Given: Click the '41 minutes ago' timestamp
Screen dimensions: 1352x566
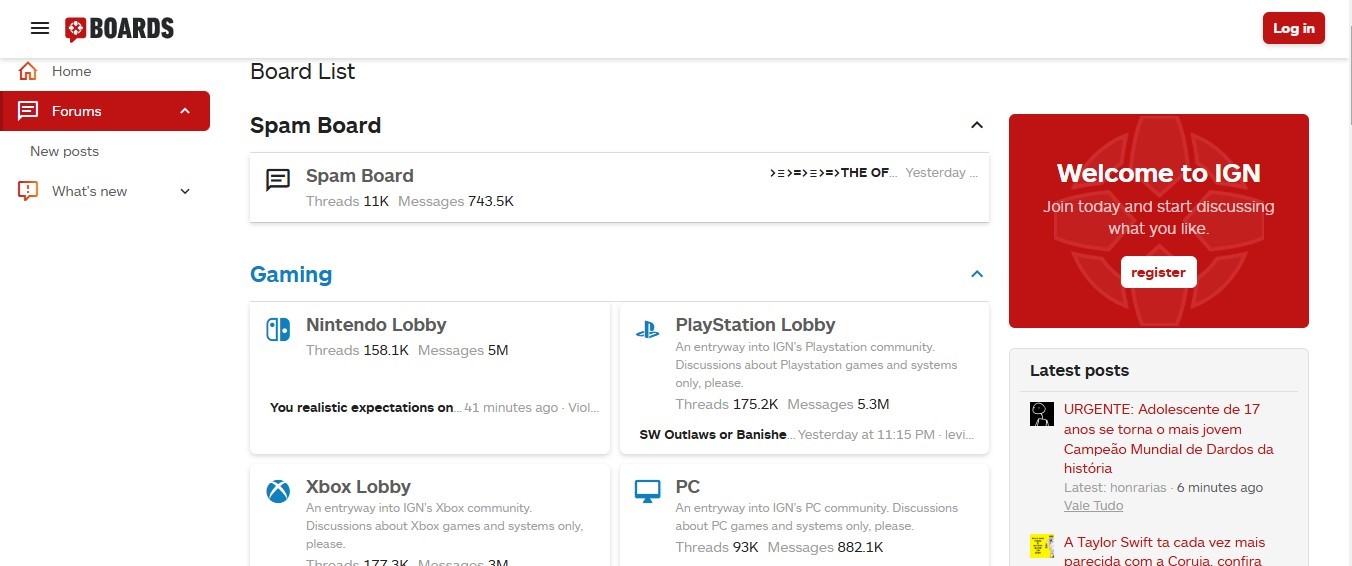Looking at the screenshot, I should click(511, 408).
